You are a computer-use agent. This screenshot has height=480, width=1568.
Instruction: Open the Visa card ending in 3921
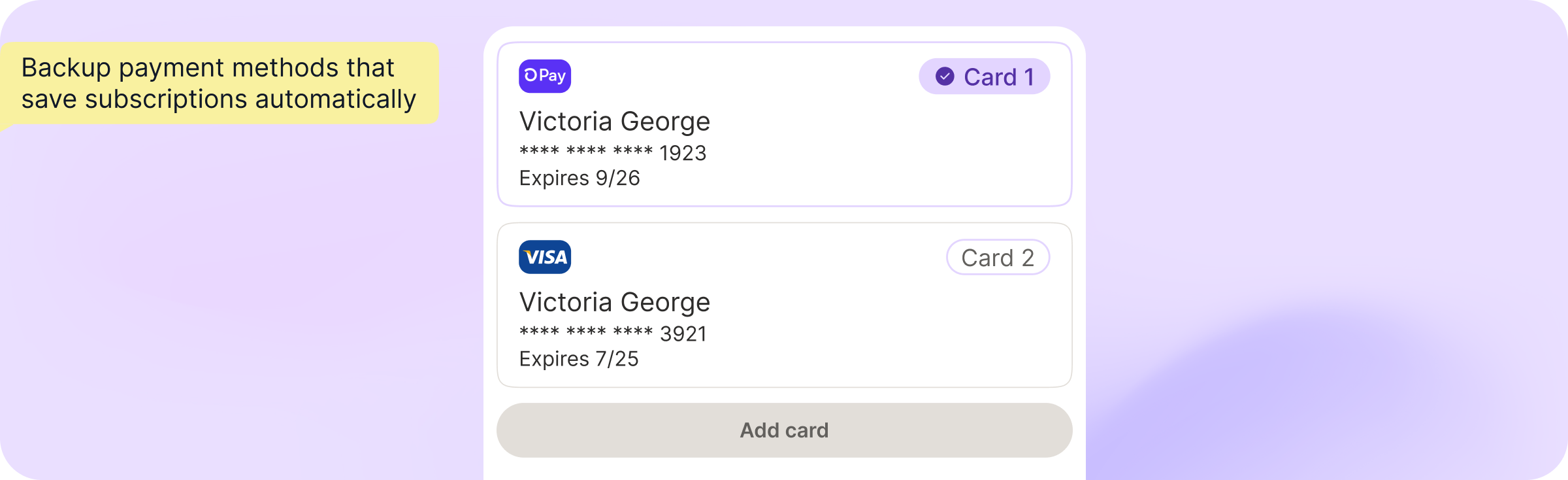[x=784, y=305]
